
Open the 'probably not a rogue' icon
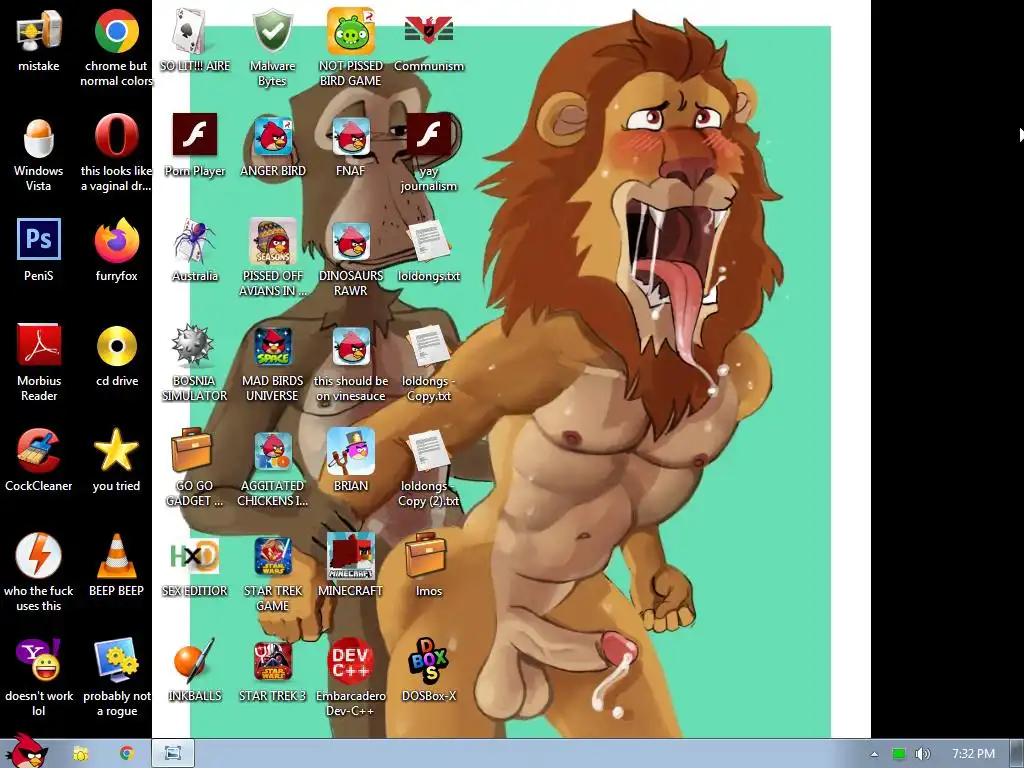116,661
